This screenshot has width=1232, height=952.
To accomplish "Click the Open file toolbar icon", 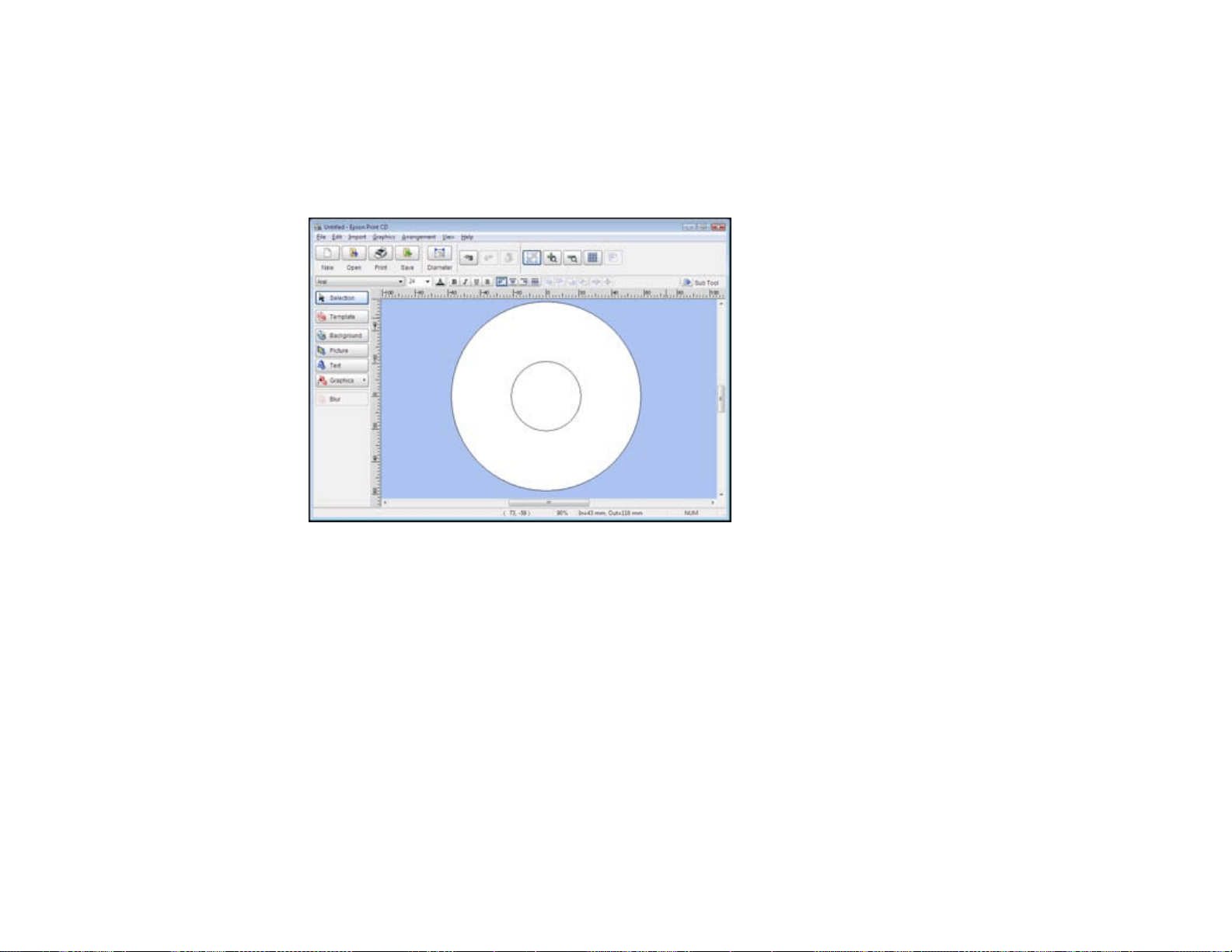I will pyautogui.click(x=354, y=253).
